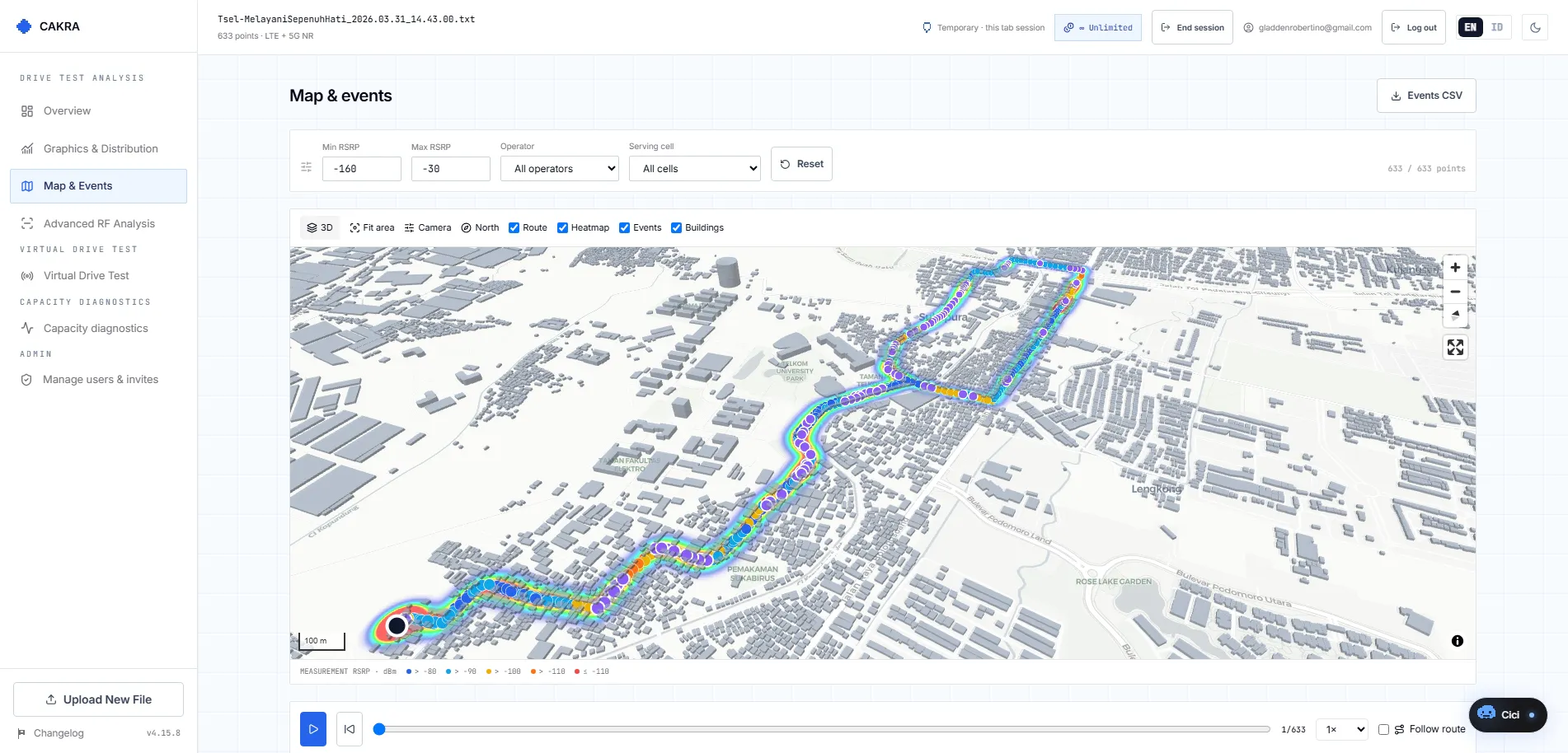Reset map compass bearing

point(1455,316)
